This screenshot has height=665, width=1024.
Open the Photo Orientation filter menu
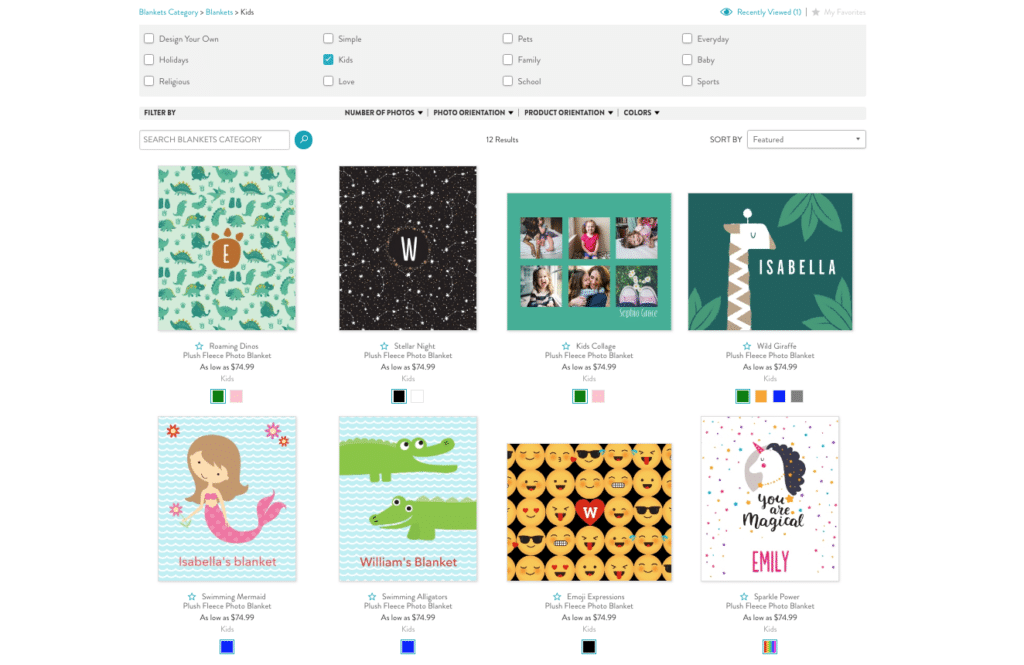click(x=473, y=113)
